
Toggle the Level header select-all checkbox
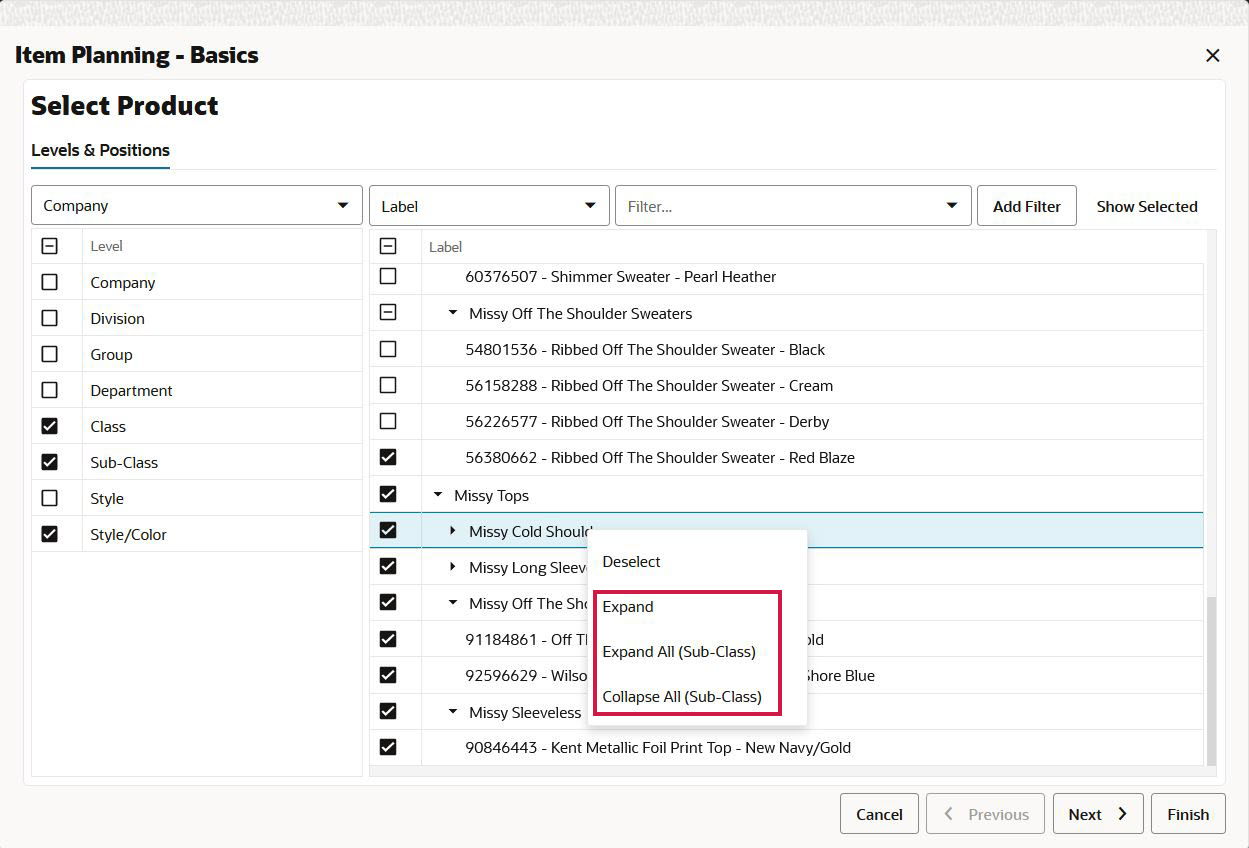click(49, 246)
